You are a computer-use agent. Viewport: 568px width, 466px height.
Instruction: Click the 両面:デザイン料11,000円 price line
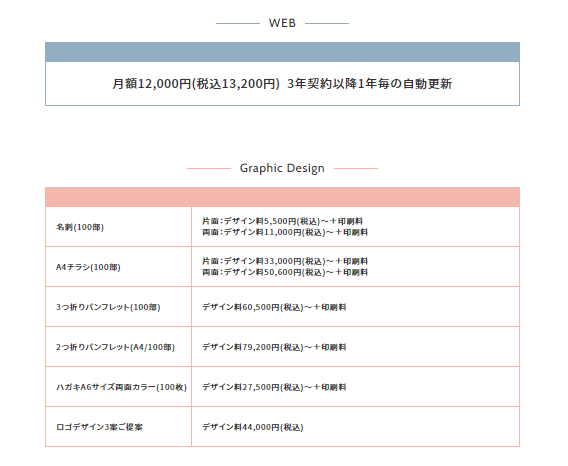(x=285, y=232)
